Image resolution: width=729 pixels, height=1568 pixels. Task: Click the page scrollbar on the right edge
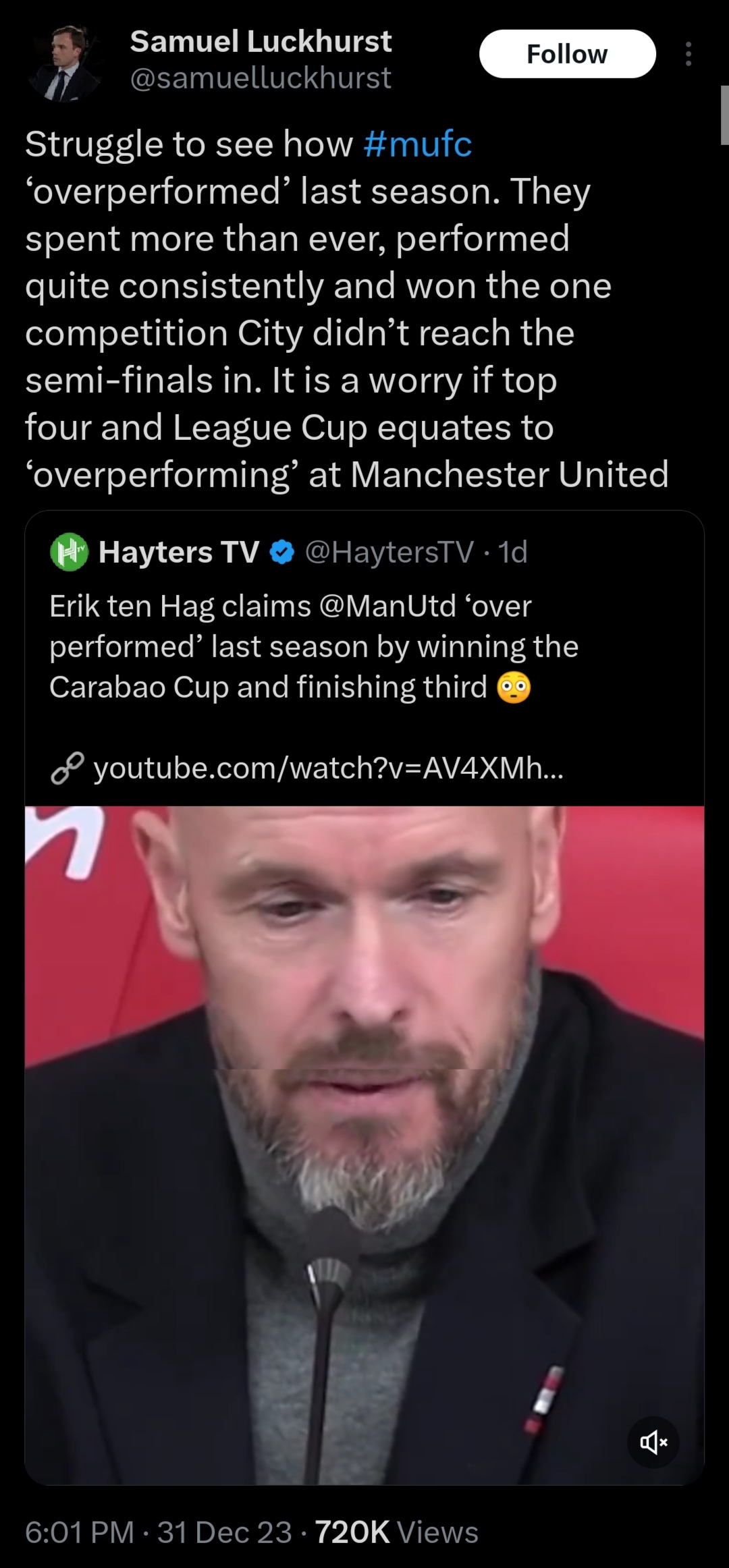click(724, 115)
